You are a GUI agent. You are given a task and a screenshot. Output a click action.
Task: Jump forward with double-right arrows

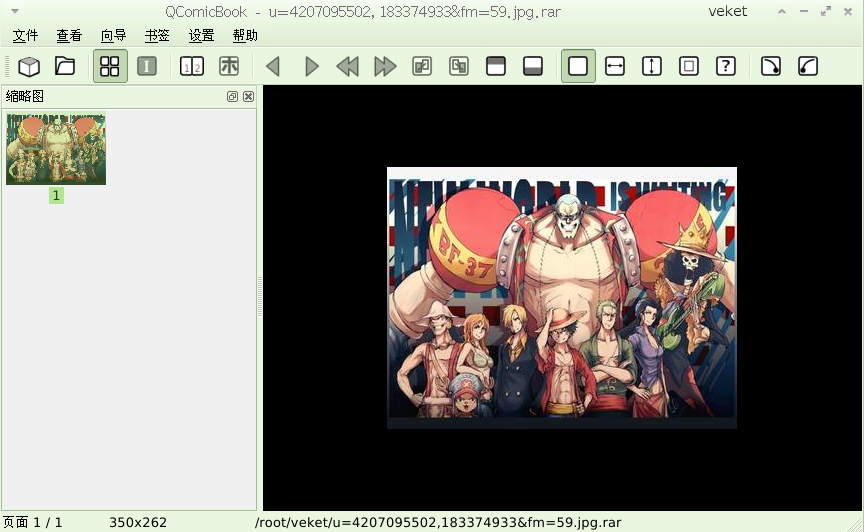[385, 67]
